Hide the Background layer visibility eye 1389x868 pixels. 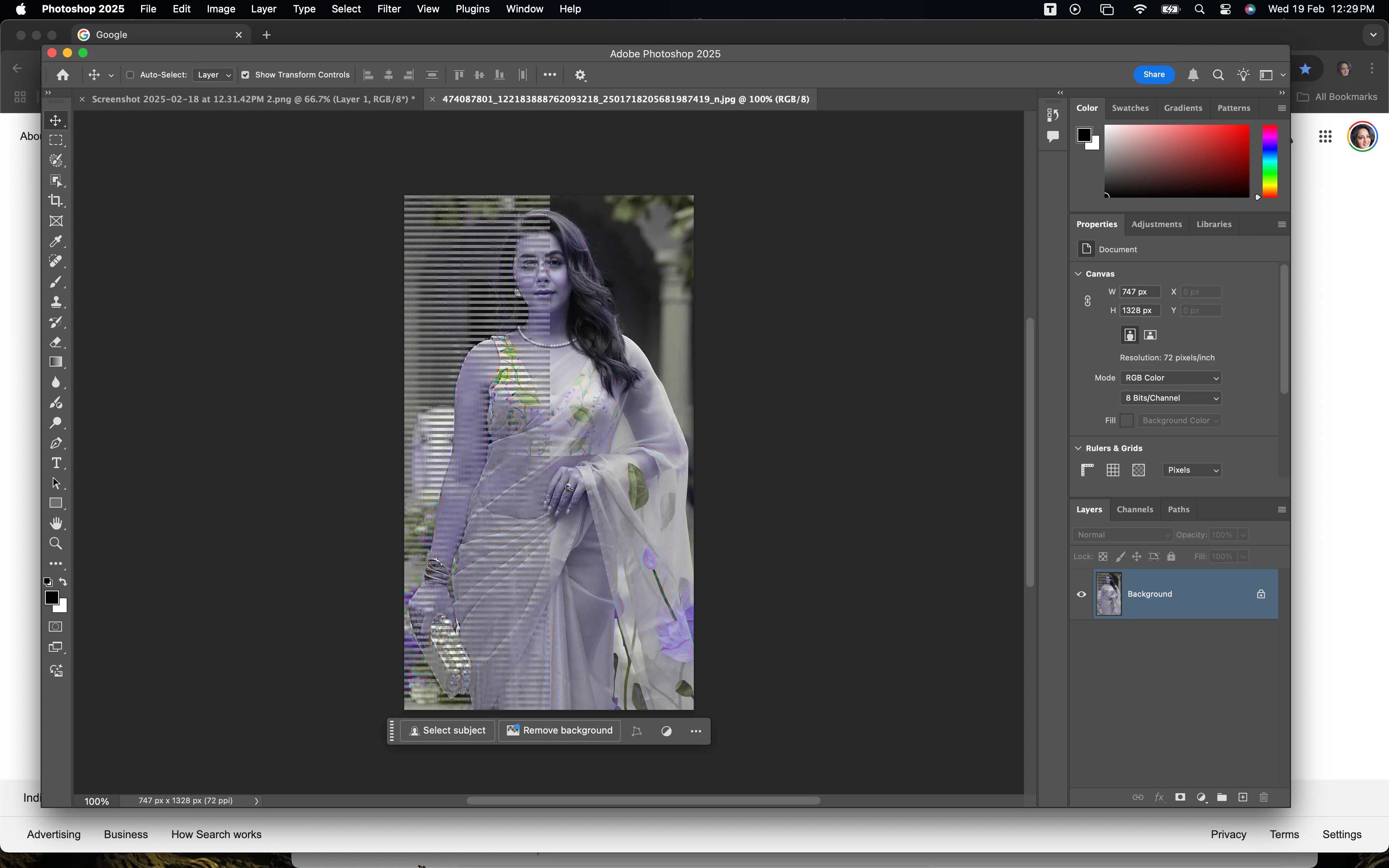(1081, 594)
